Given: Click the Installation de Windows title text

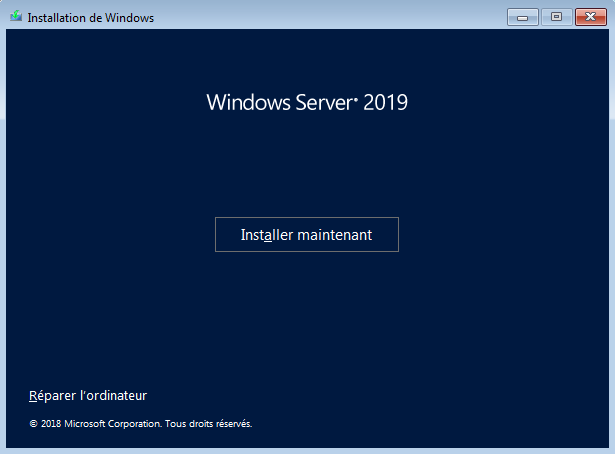Looking at the screenshot, I should (91, 18).
